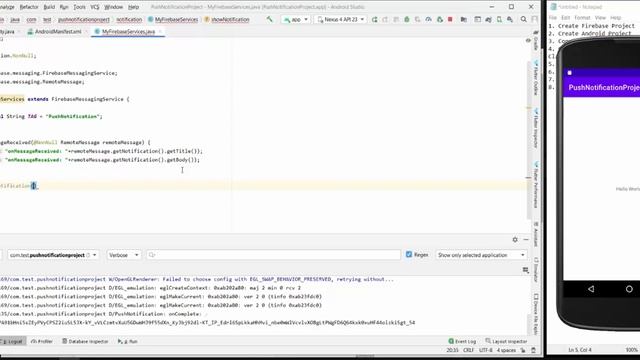Click the Attach Debugger to process icon
This screenshot has width=640, height=360.
pyautogui.click(x=440, y=19)
